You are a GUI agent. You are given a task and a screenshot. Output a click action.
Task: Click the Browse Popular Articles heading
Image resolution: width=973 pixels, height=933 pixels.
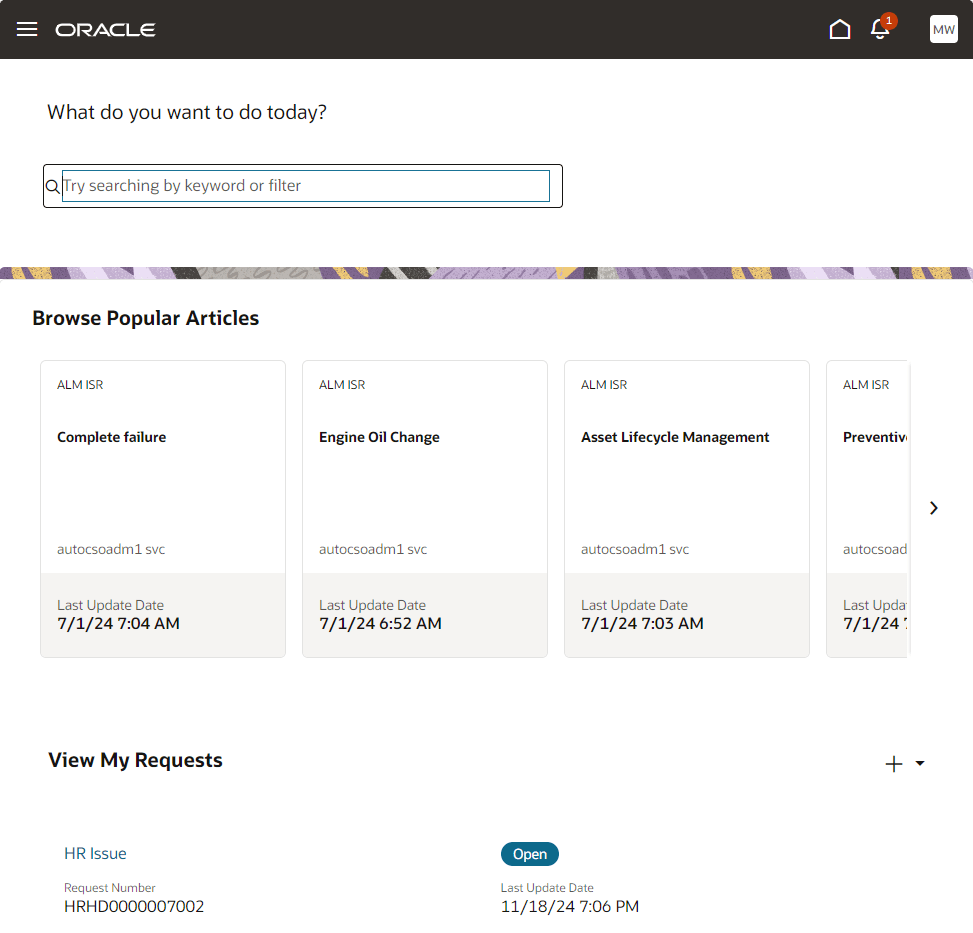pos(146,318)
